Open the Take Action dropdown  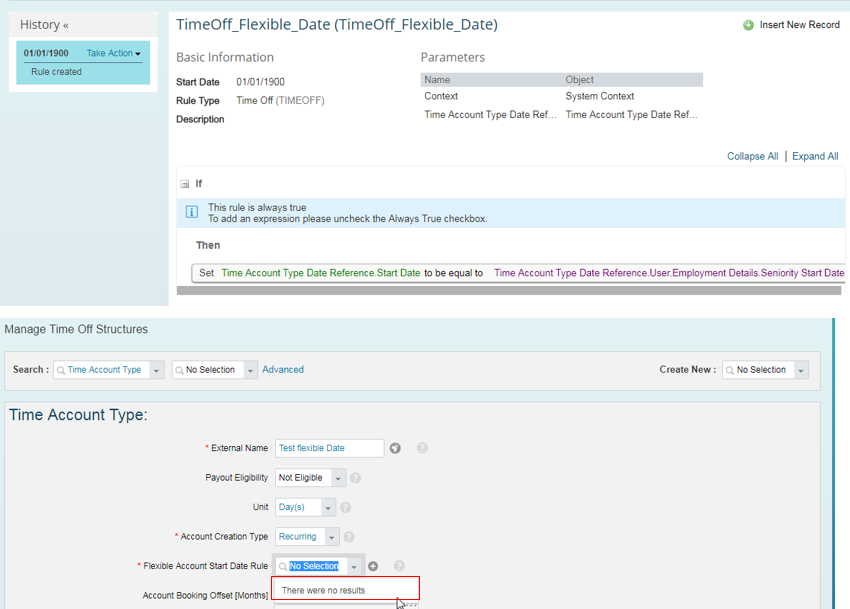[x=113, y=53]
